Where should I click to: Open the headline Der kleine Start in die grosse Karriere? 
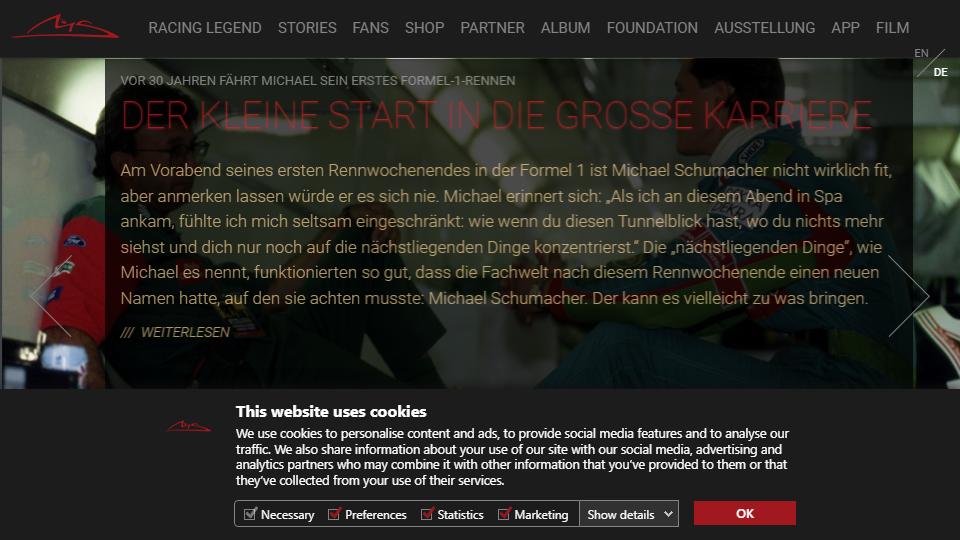(x=496, y=115)
